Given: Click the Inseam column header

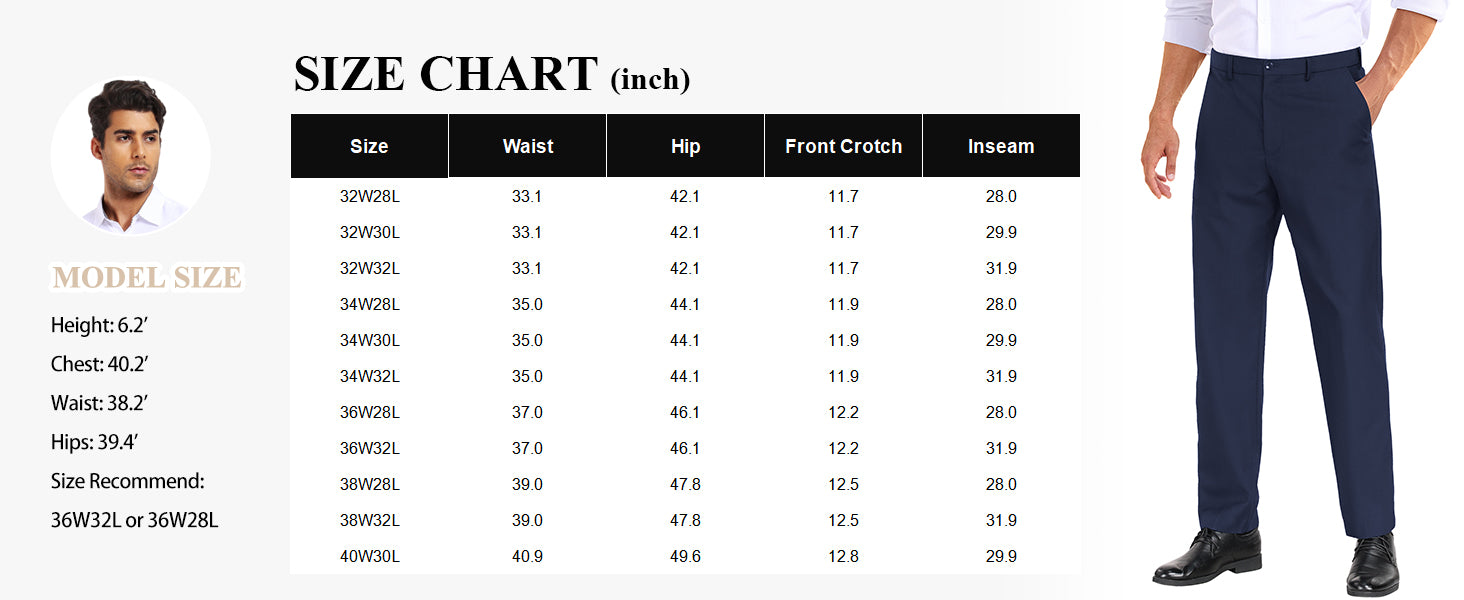Looking at the screenshot, I should click(x=1001, y=146).
